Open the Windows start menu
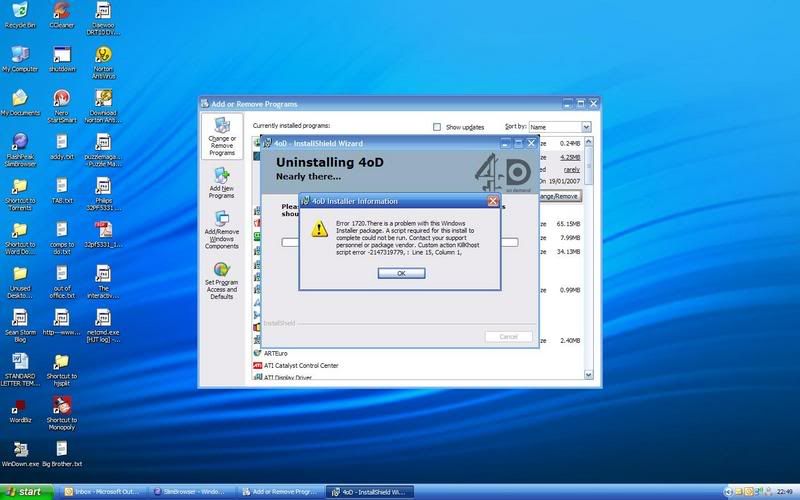The height and width of the screenshot is (500, 800). 27,492
